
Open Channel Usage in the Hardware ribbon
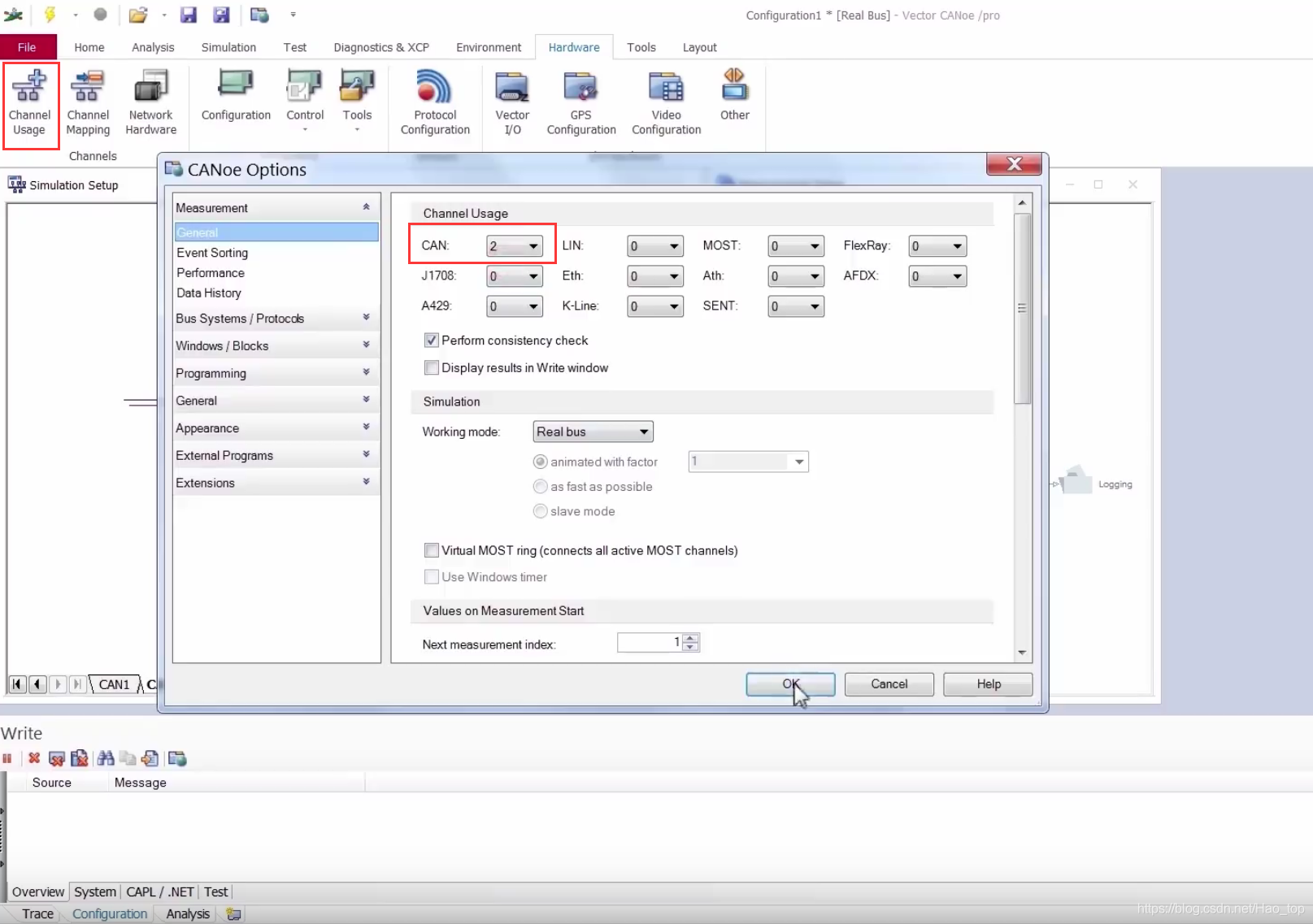click(x=30, y=104)
